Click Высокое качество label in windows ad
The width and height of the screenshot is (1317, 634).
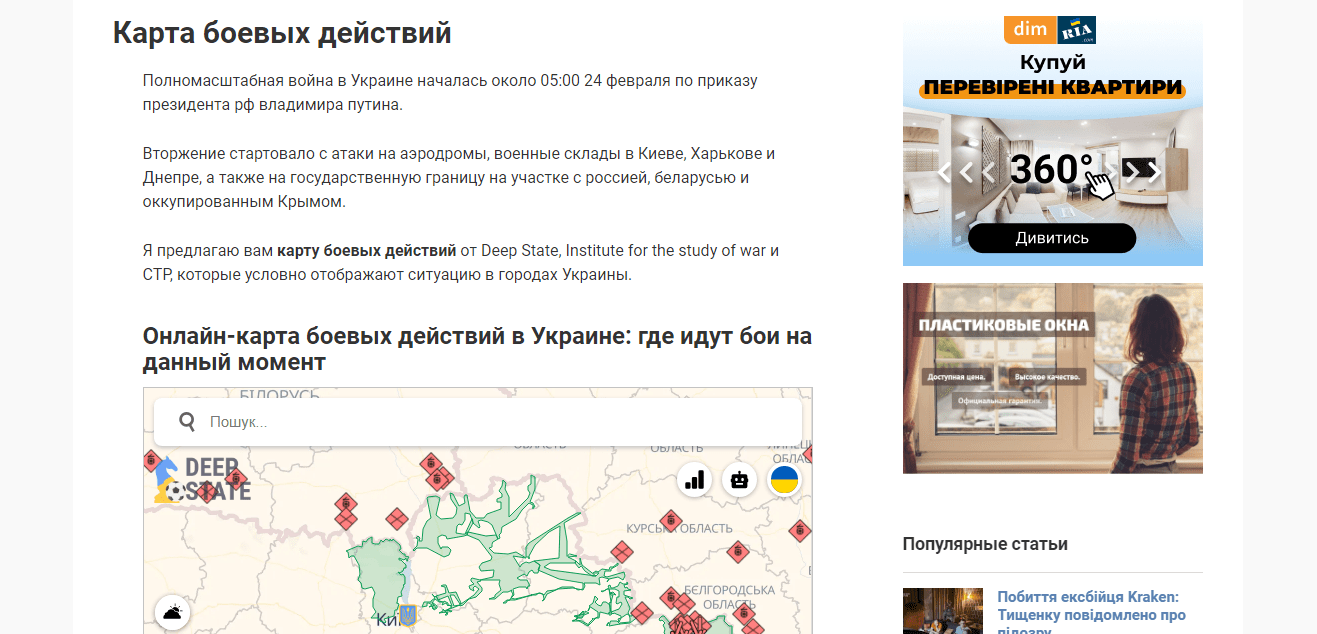click(1049, 377)
